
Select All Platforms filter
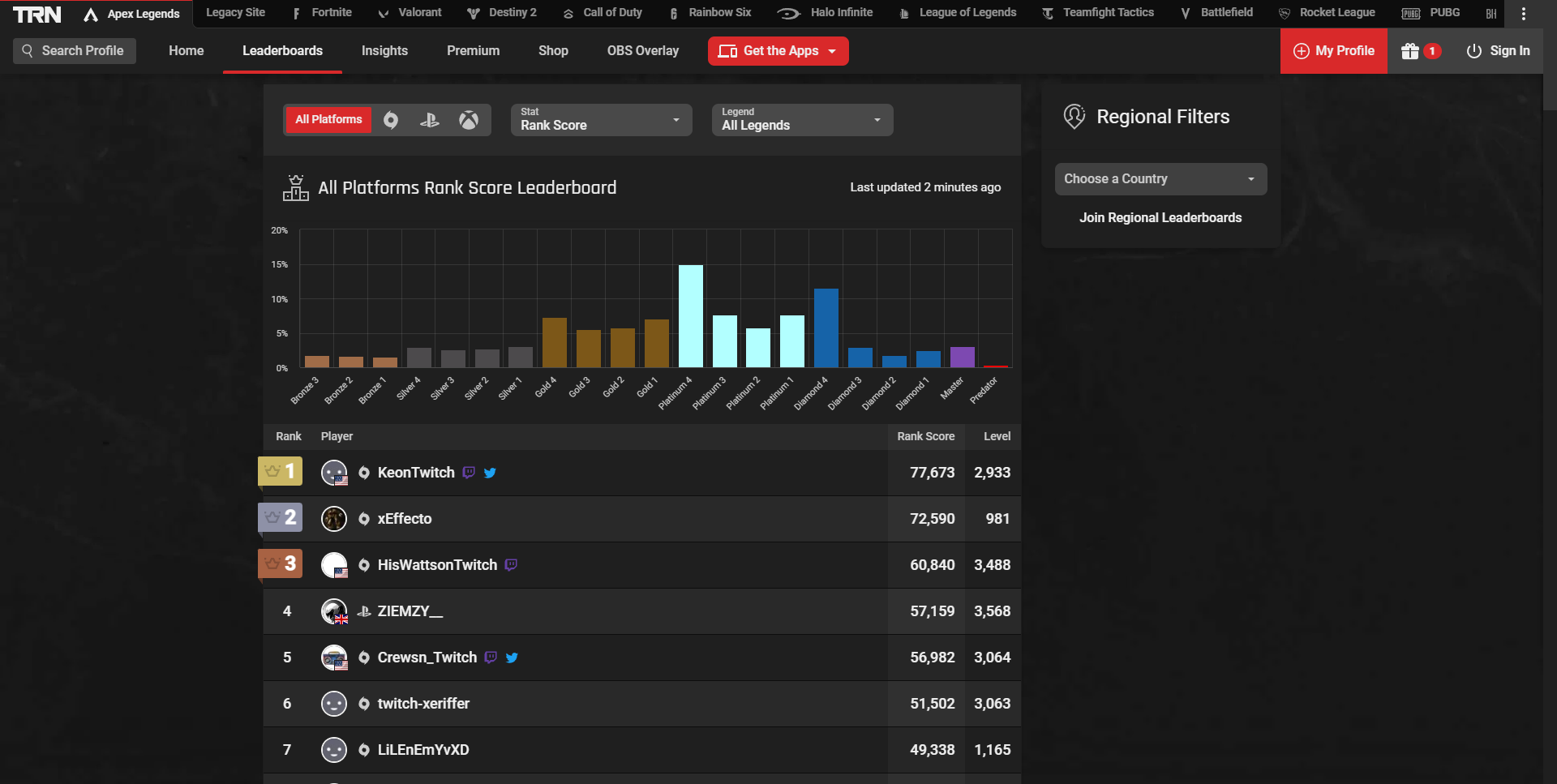[x=328, y=120]
